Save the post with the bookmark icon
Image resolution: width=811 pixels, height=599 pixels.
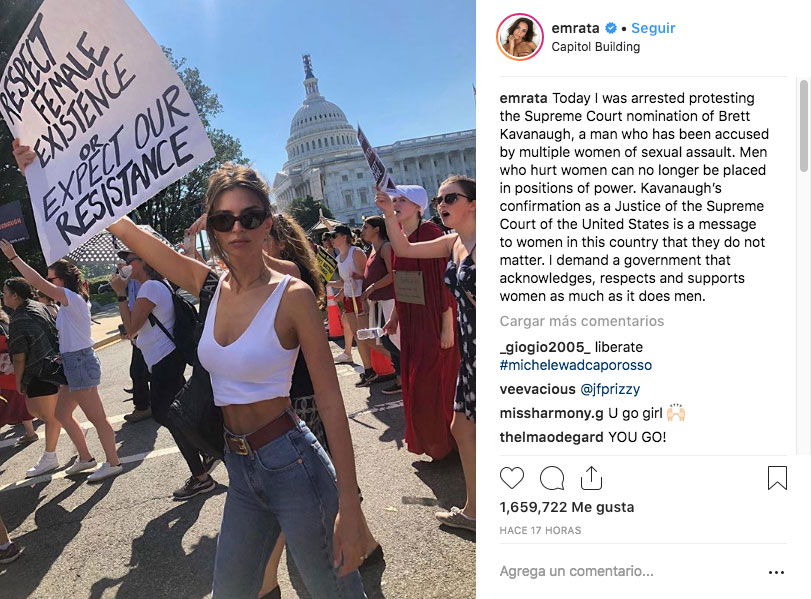coord(777,478)
